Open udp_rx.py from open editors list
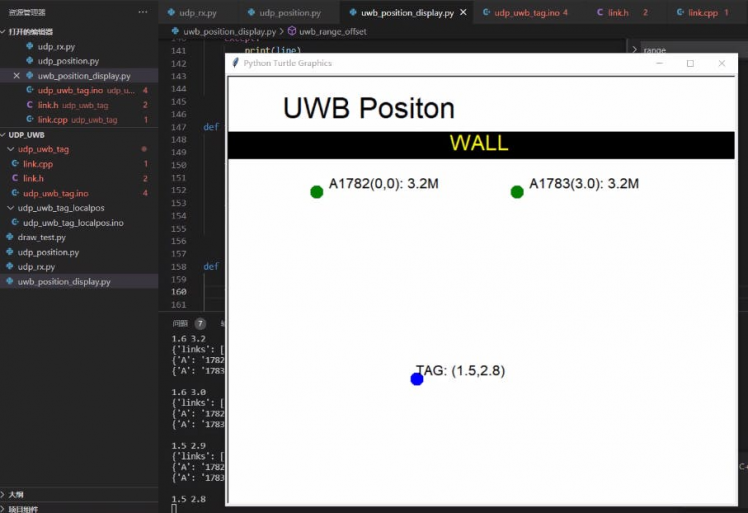Image resolution: width=748 pixels, height=513 pixels. (x=56, y=46)
